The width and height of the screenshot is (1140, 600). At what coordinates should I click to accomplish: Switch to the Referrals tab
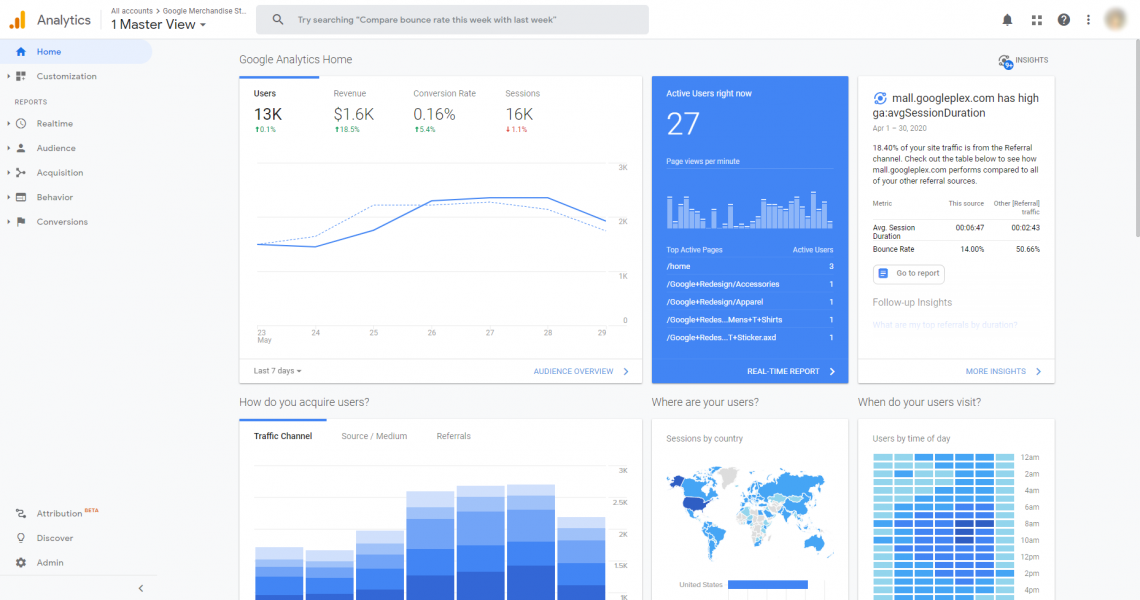(x=453, y=436)
